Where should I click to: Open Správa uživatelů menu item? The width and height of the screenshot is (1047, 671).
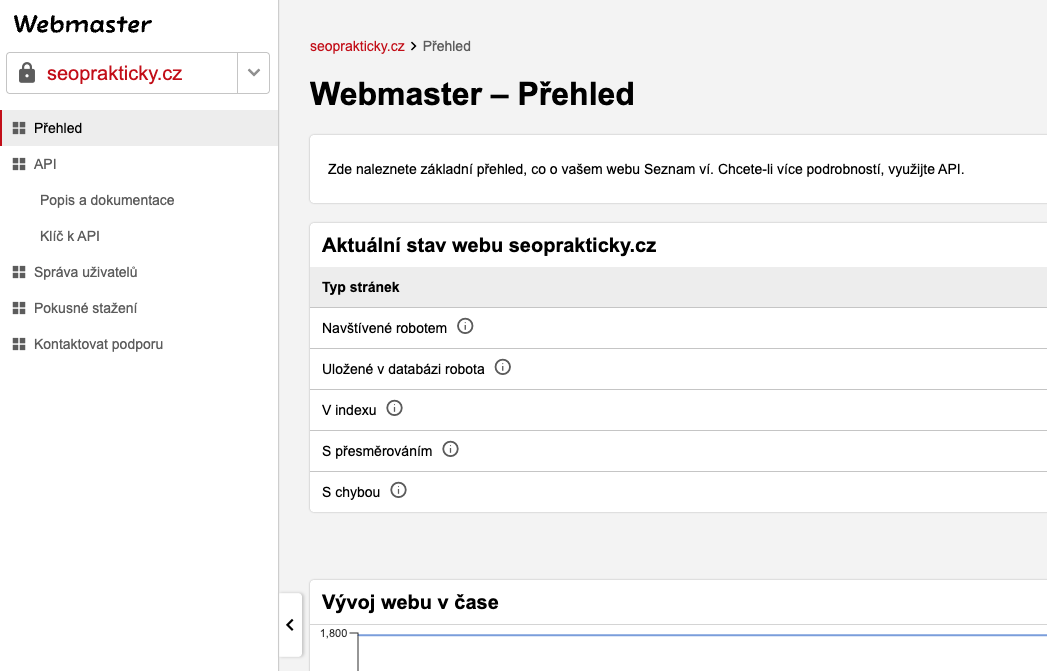[x=139, y=272]
